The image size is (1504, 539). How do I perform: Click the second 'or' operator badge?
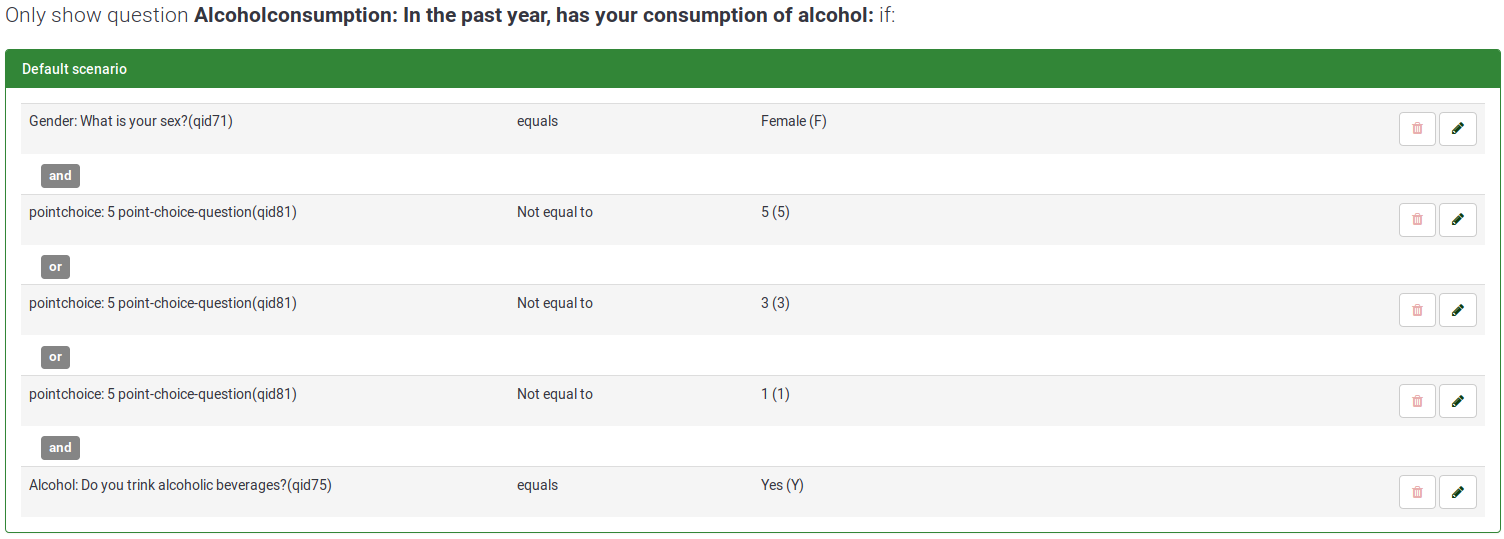point(56,357)
